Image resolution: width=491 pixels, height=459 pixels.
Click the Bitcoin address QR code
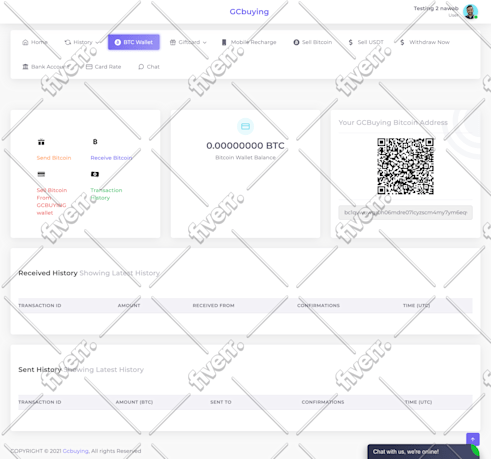point(405,166)
